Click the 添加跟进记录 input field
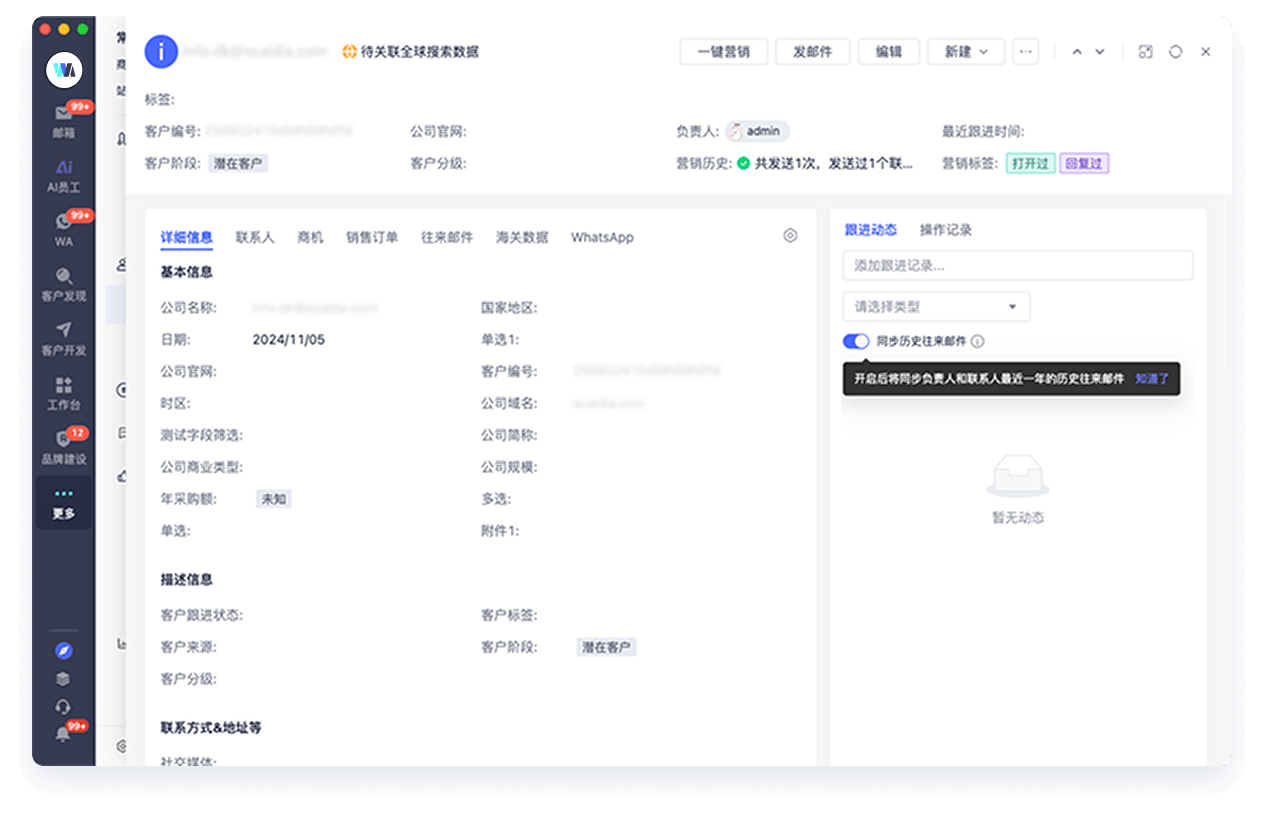 coord(1017,265)
